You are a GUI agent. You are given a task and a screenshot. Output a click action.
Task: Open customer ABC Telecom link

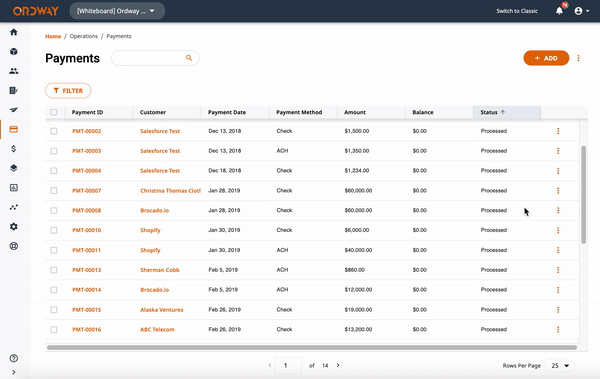tap(157, 330)
